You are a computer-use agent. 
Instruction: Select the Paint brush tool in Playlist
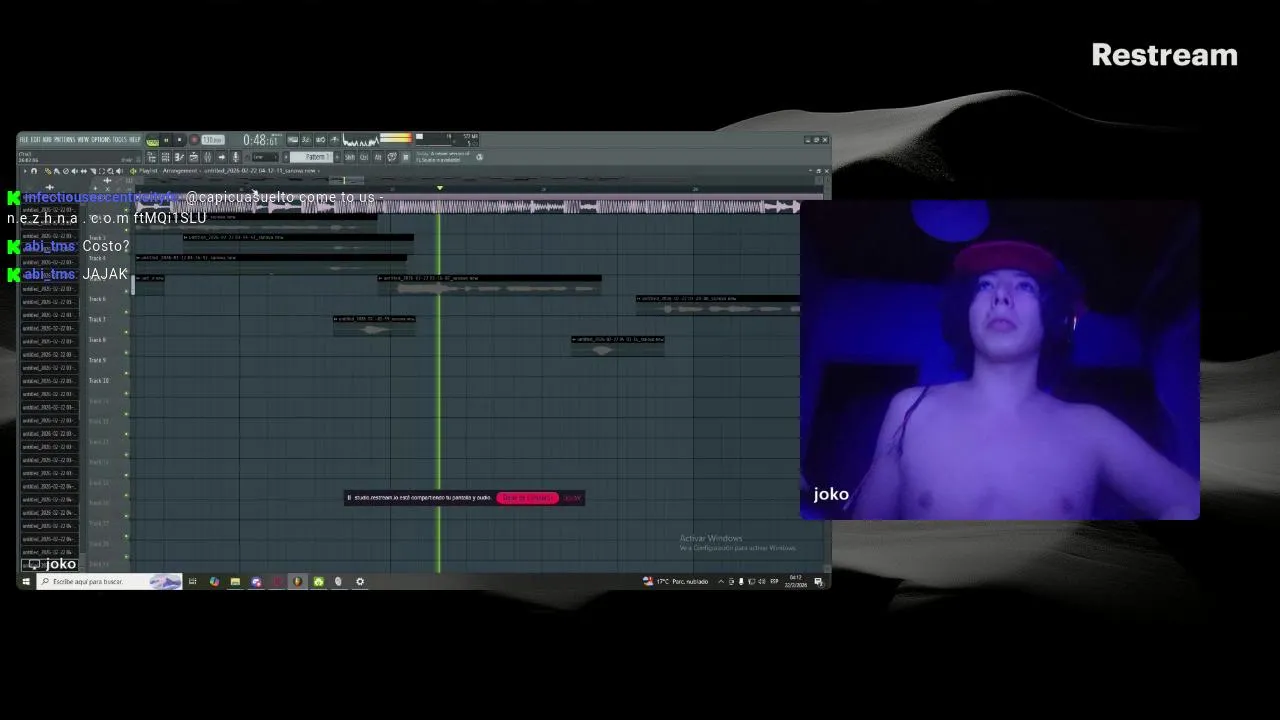point(56,170)
